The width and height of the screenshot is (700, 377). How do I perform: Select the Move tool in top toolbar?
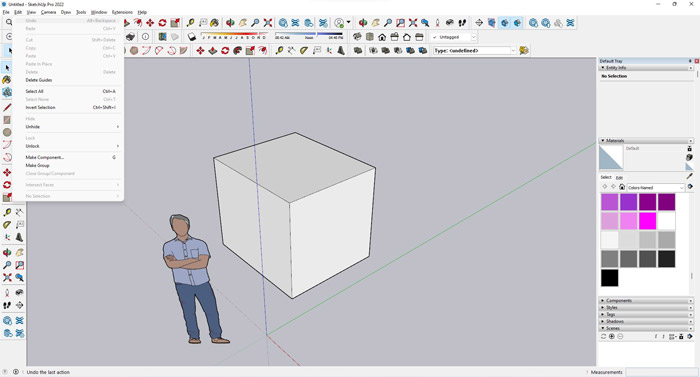click(150, 23)
